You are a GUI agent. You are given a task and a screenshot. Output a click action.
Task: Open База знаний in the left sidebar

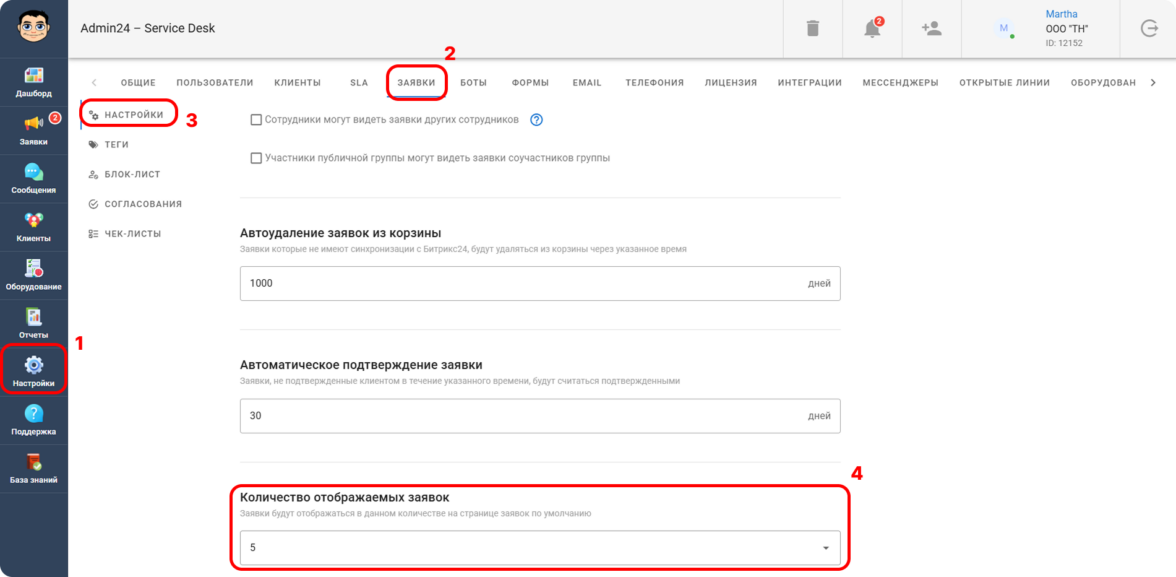34,469
